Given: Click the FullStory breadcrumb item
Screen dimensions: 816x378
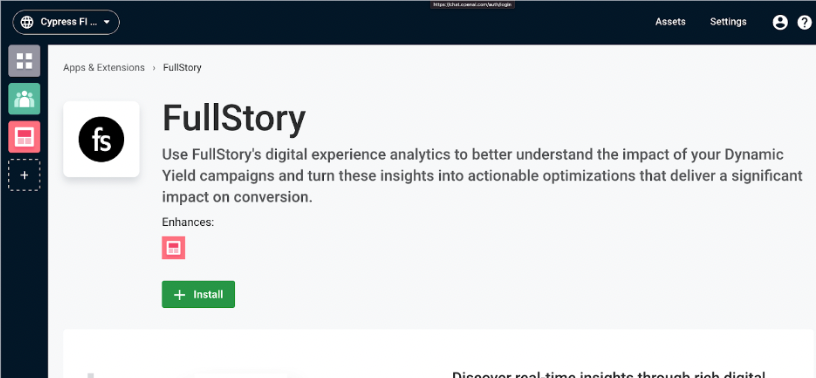Looking at the screenshot, I should point(182,68).
